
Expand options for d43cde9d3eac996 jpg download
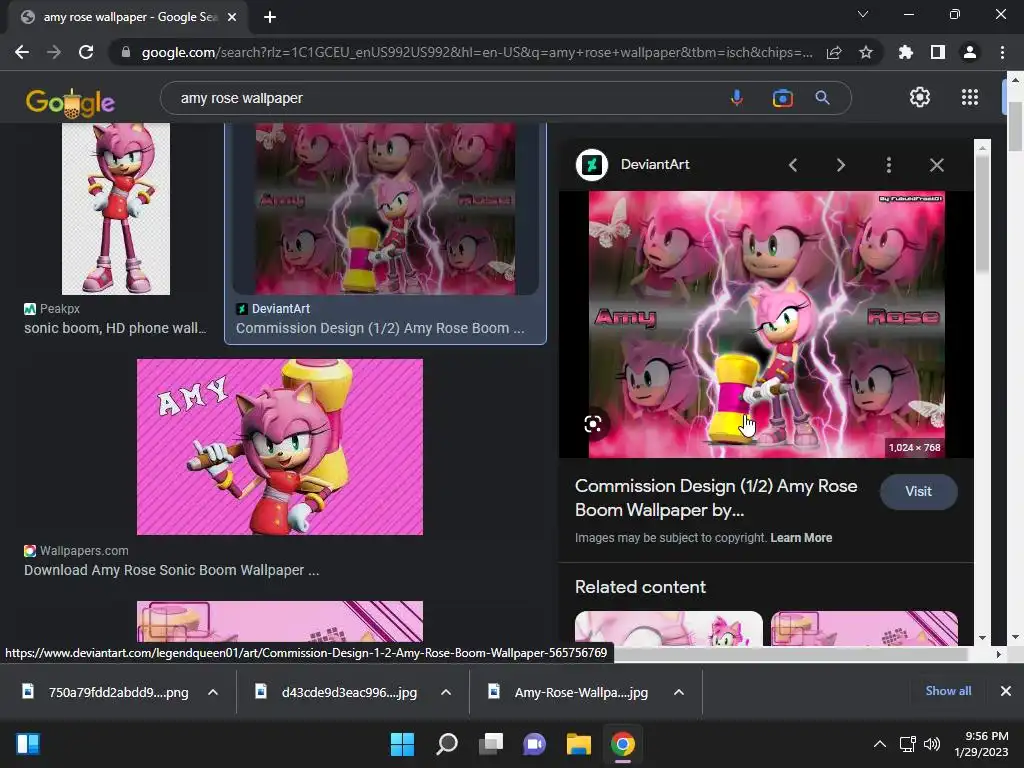pyautogui.click(x=446, y=692)
